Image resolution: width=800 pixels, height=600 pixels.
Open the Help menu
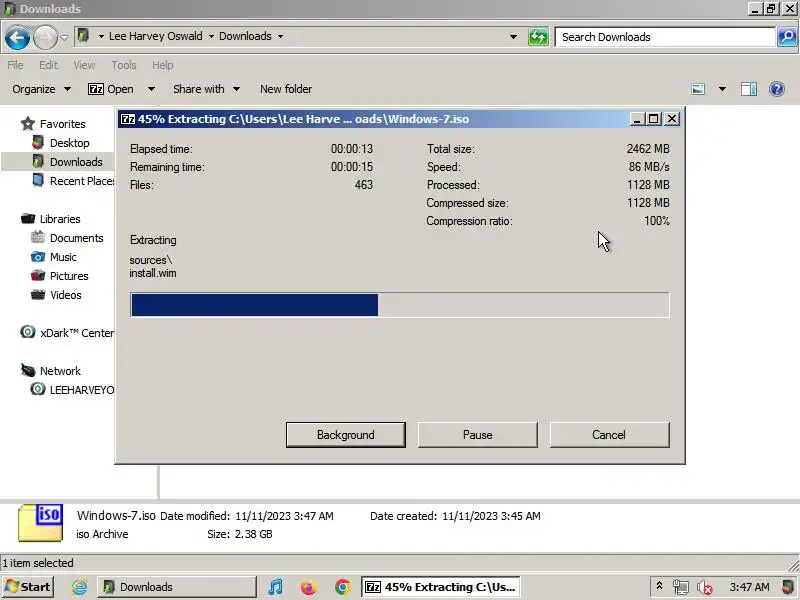(163, 65)
